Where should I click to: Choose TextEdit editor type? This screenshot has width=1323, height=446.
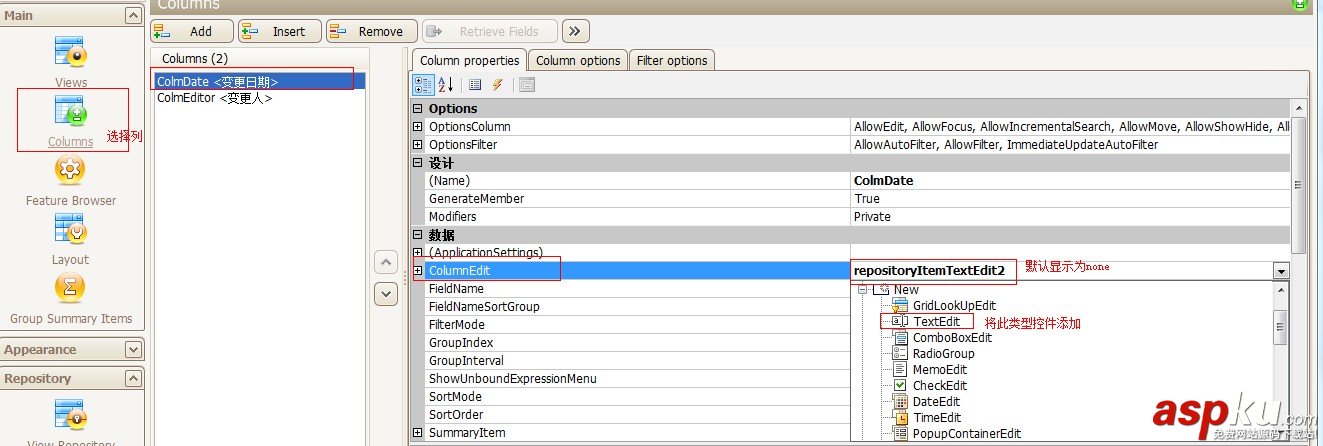(935, 321)
